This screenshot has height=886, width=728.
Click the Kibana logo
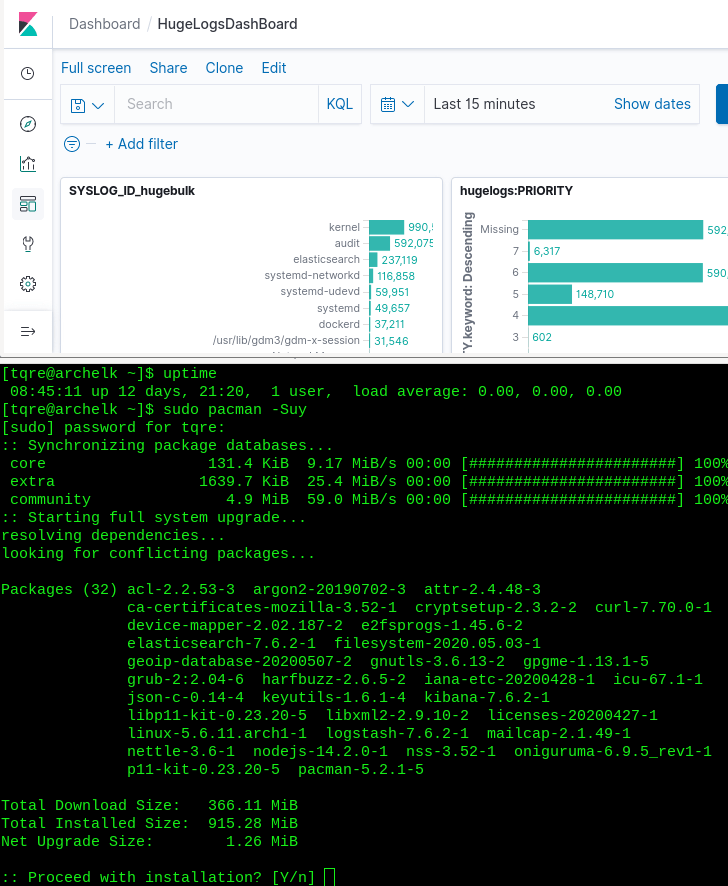pos(28,24)
